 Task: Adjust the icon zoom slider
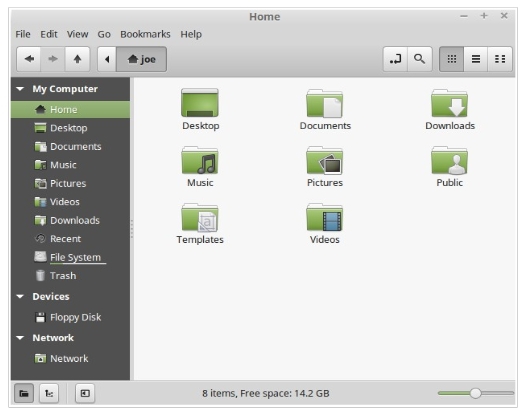click(476, 393)
